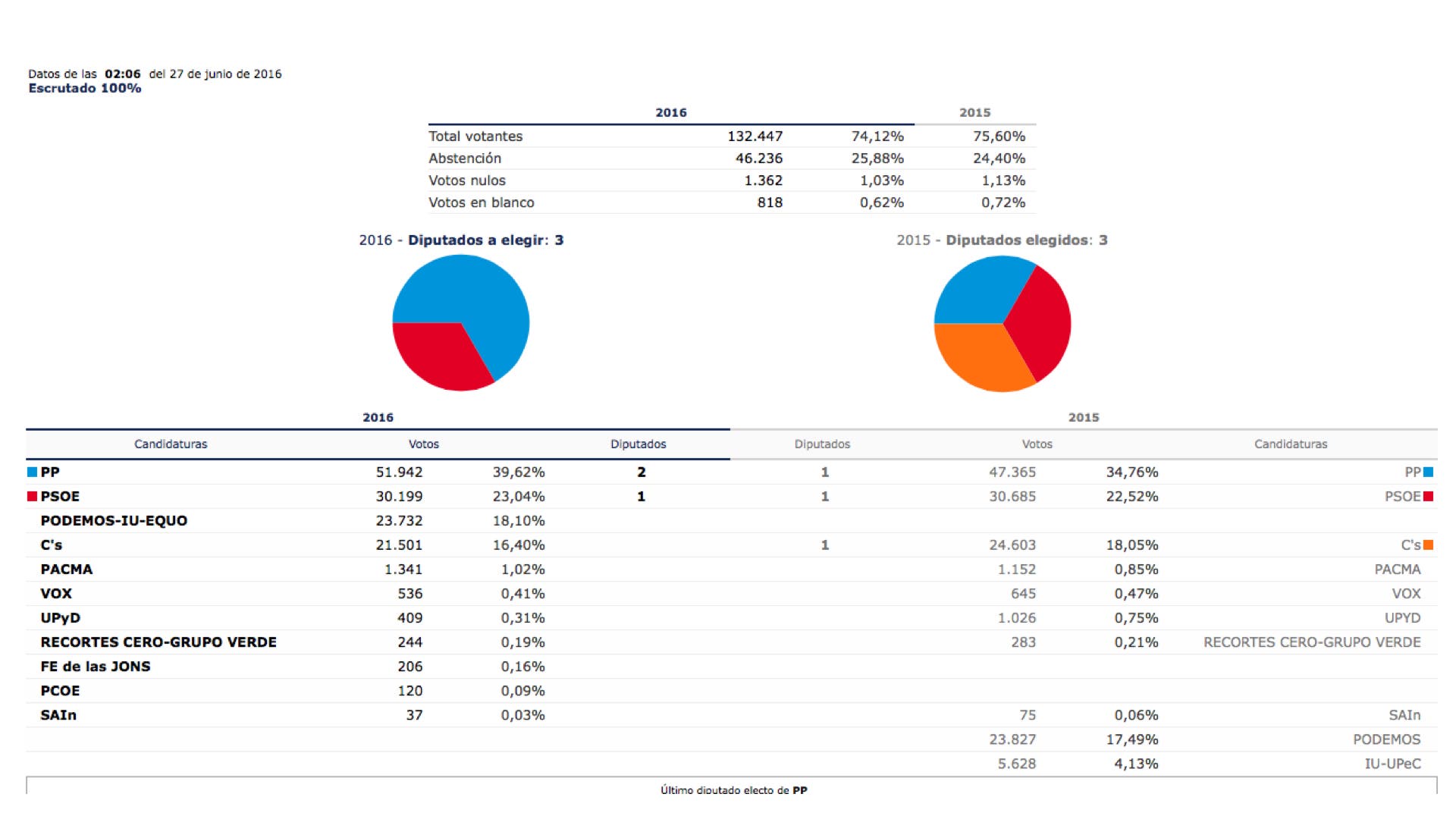Click the Total votantes row label
This screenshot has height=819, width=1456.
[x=475, y=136]
